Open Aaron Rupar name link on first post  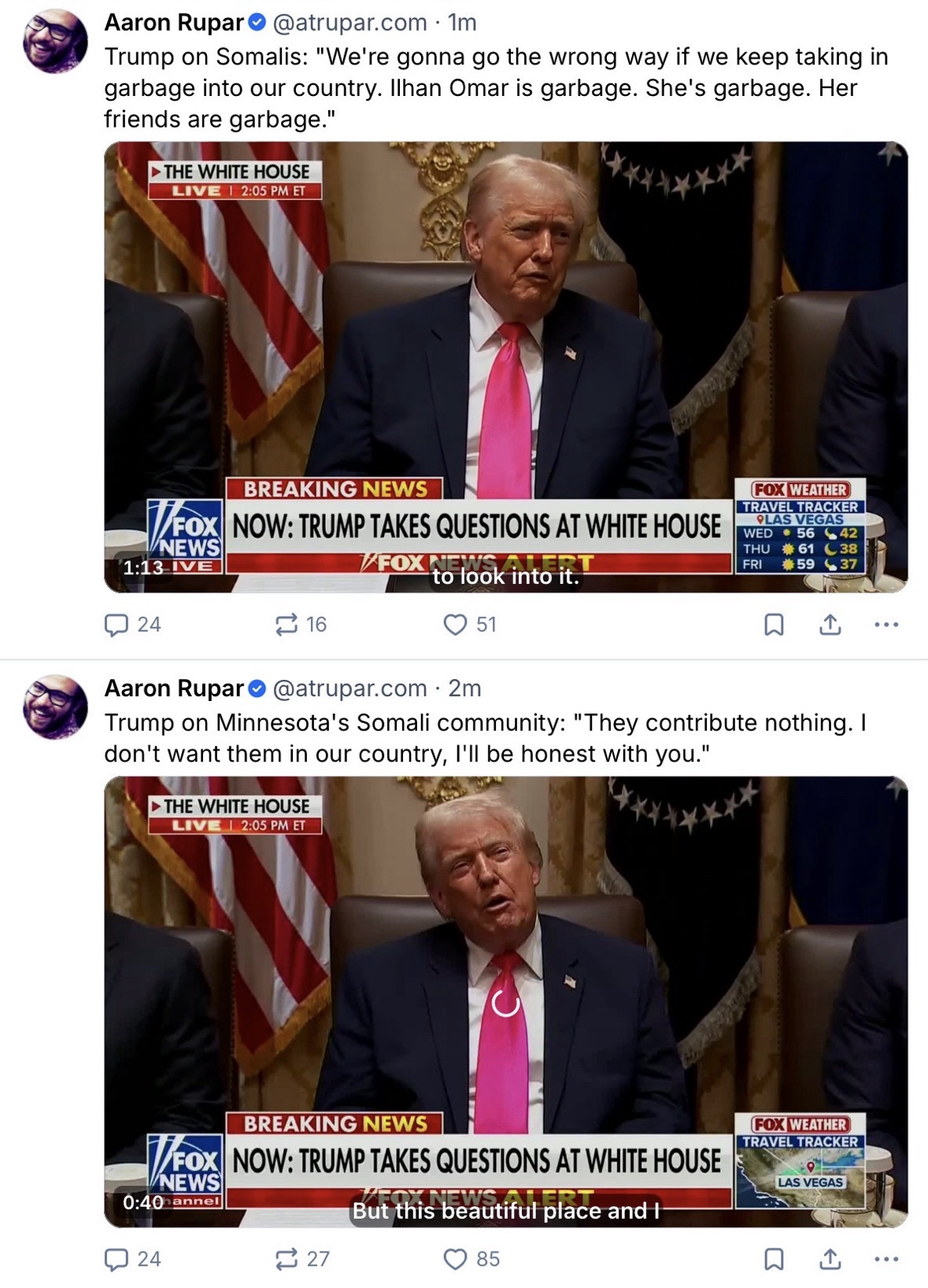click(174, 23)
